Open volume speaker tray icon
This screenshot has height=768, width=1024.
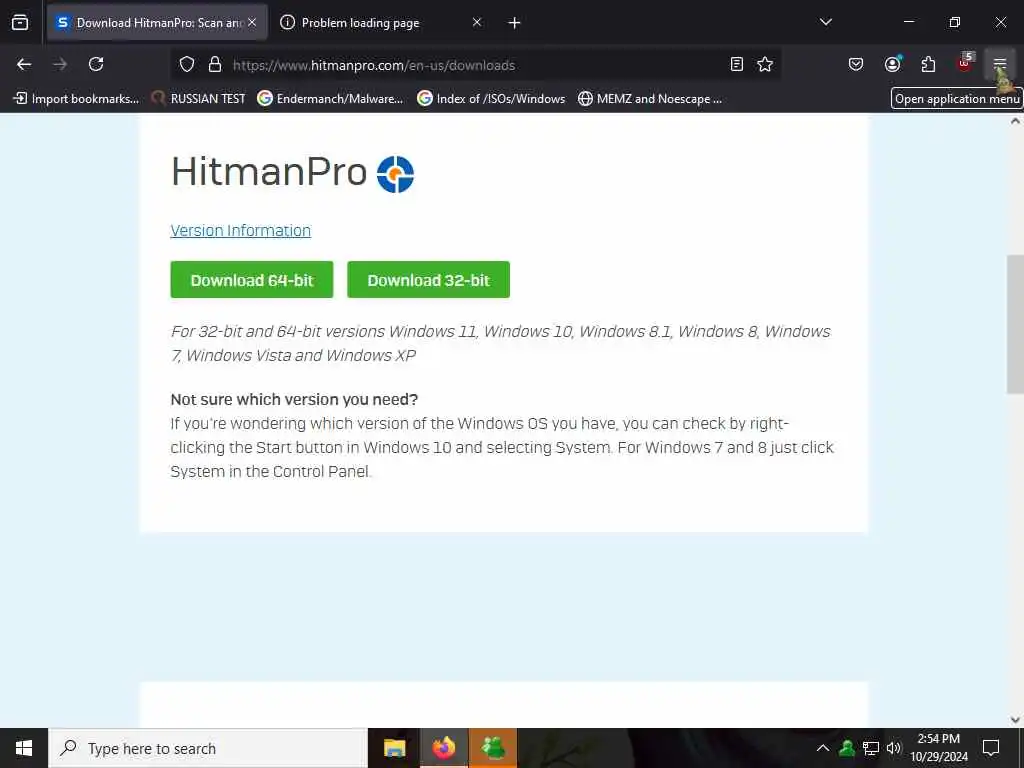(x=894, y=748)
